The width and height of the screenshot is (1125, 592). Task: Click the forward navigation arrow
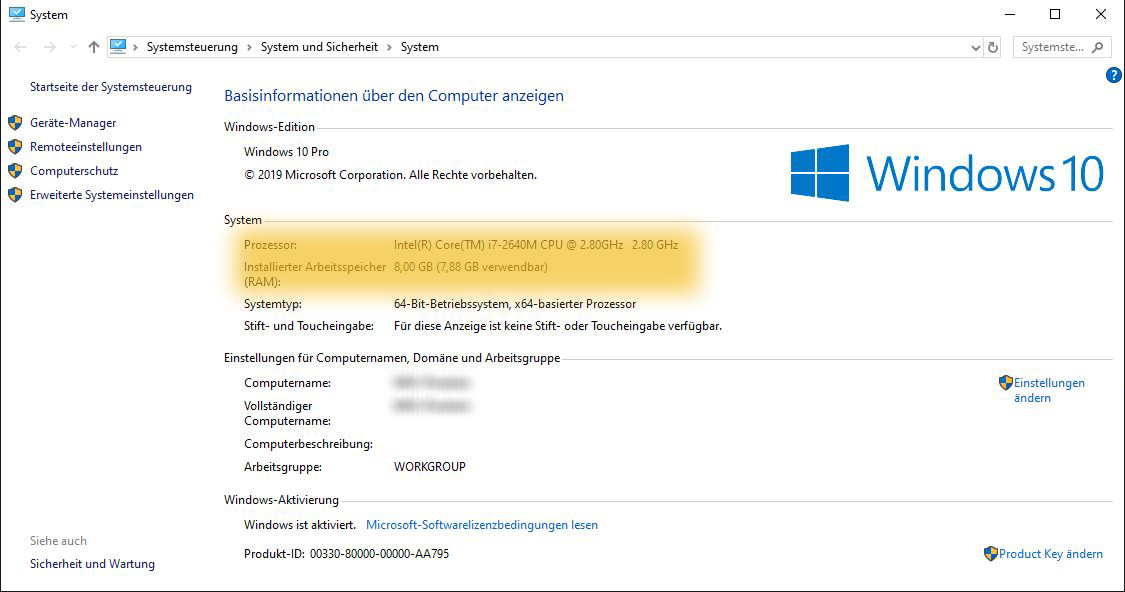[x=50, y=47]
